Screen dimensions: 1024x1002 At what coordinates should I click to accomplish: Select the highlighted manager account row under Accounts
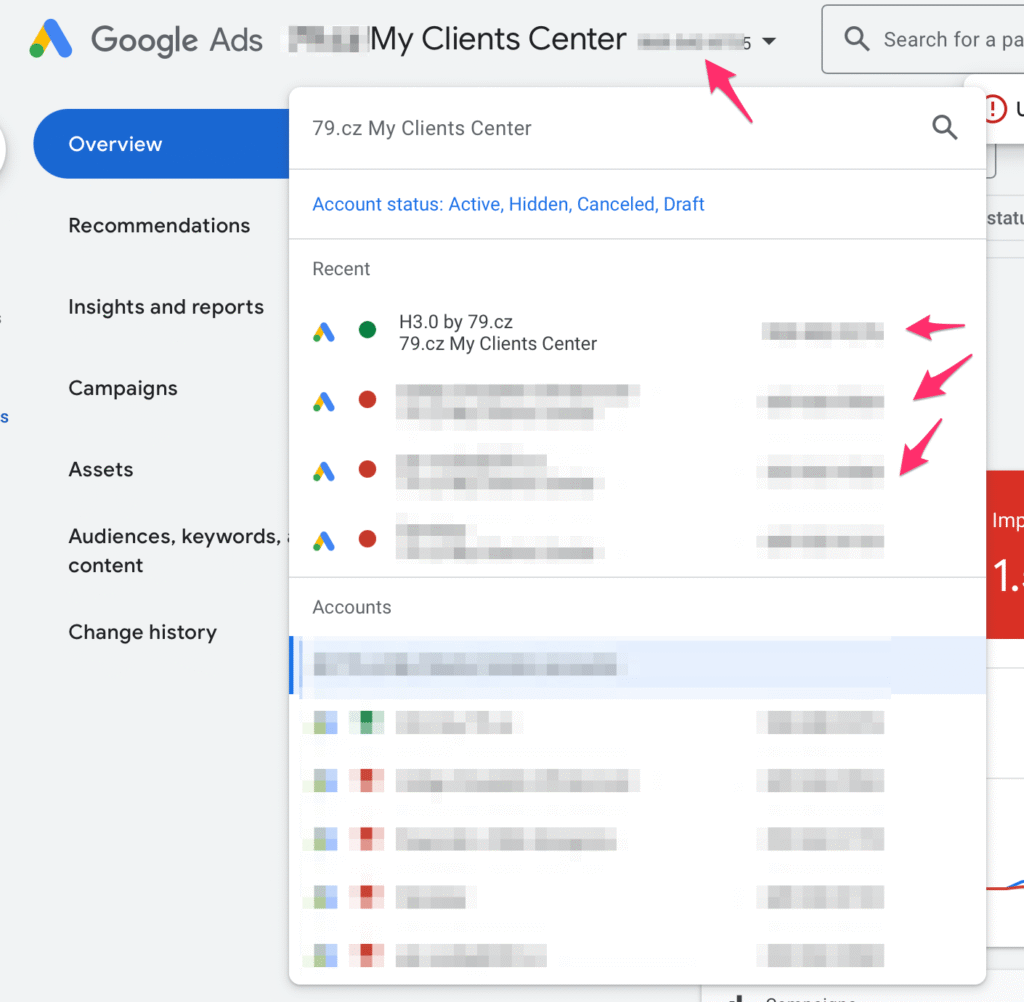click(600, 665)
